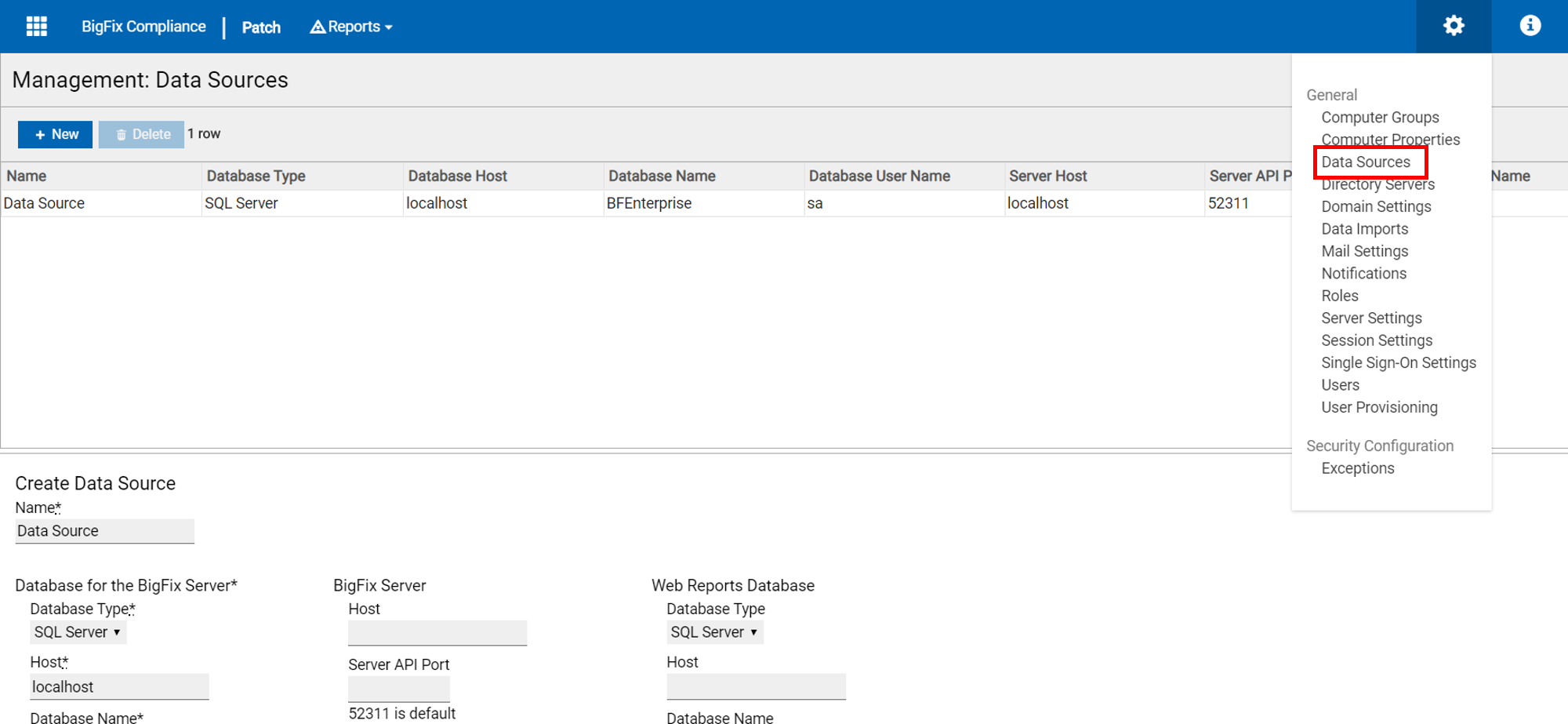1568x724 pixels.
Task: Click the Reports warning triangle icon
Action: pyautogui.click(x=318, y=27)
